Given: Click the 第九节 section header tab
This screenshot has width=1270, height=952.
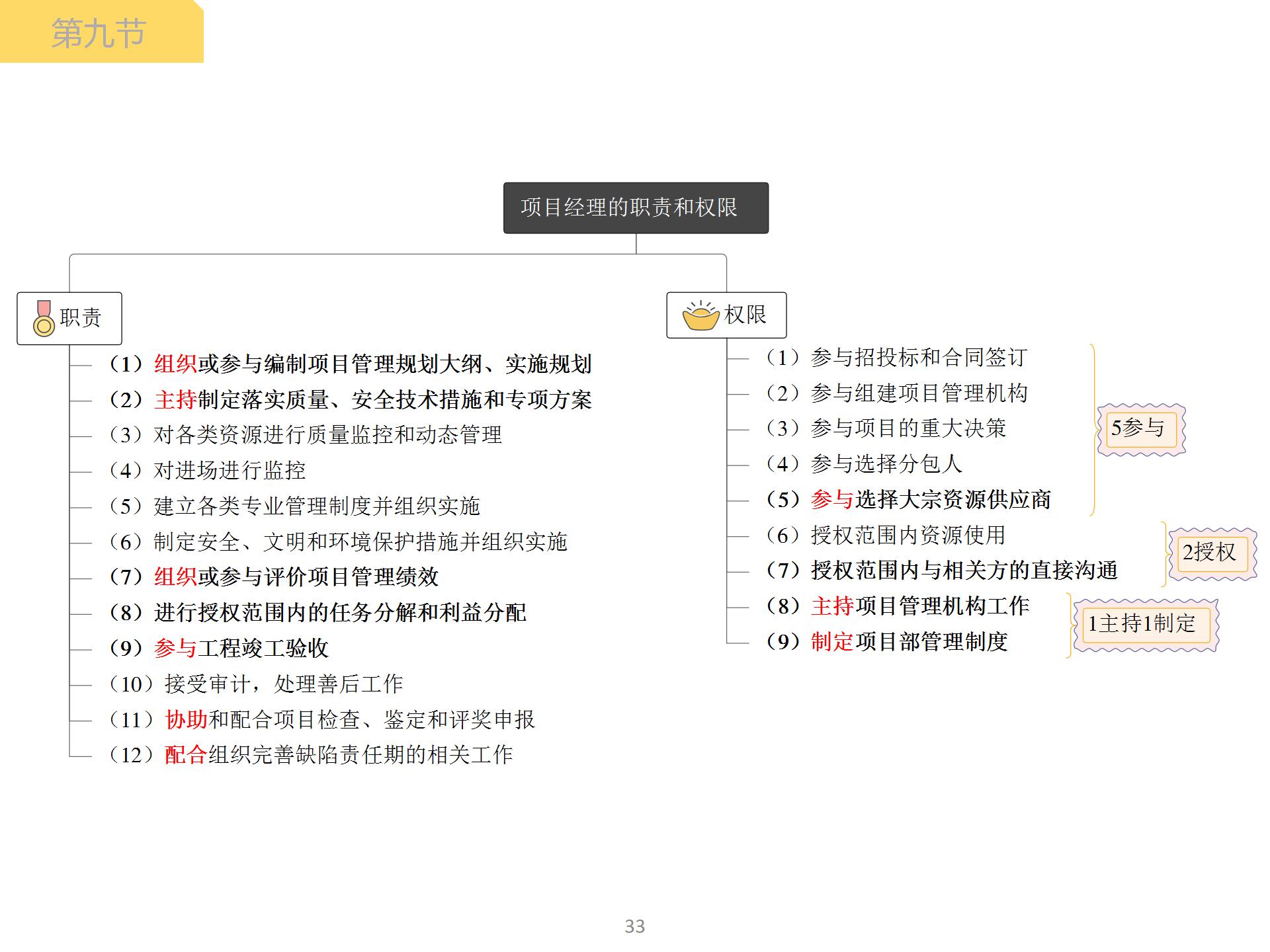Looking at the screenshot, I should pos(101,32).
